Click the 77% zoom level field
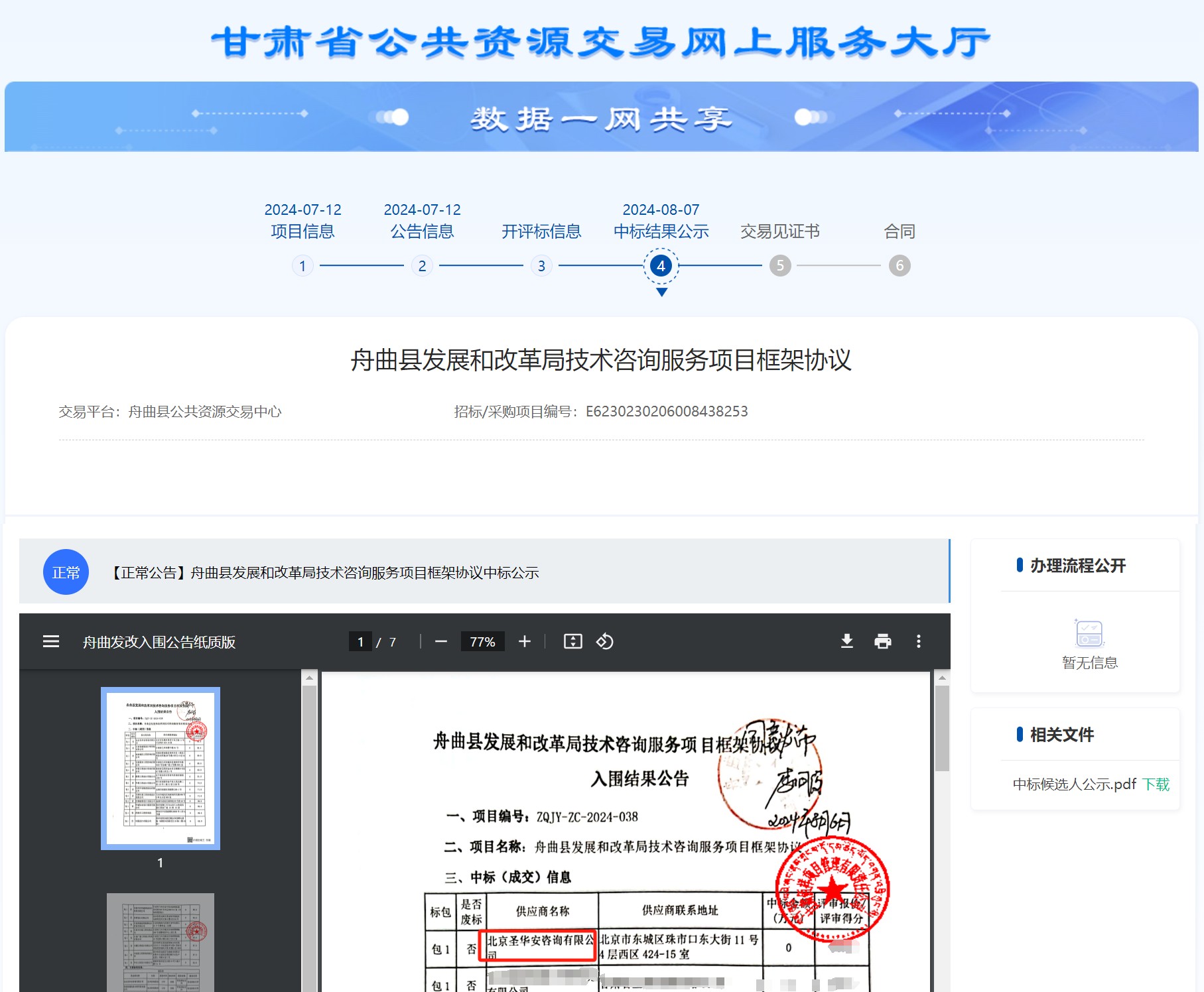This screenshot has height=992, width=1204. tap(482, 641)
